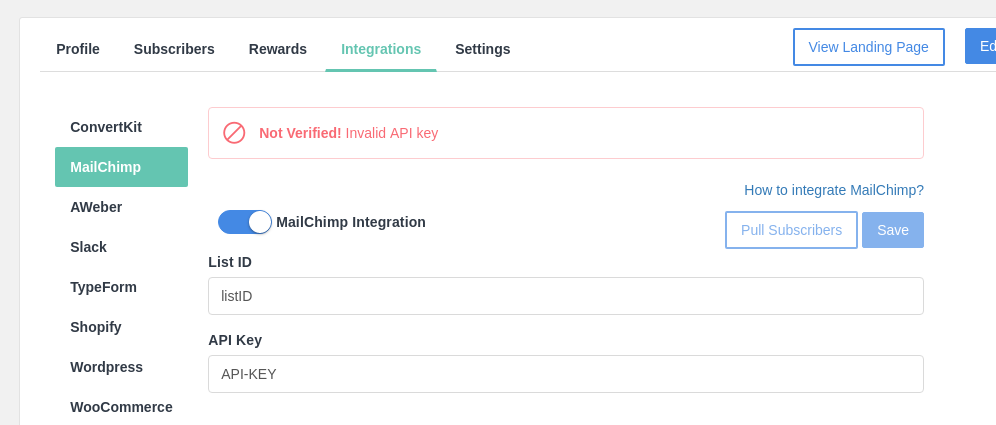Select WooCommerce from integrations list

[121, 407]
